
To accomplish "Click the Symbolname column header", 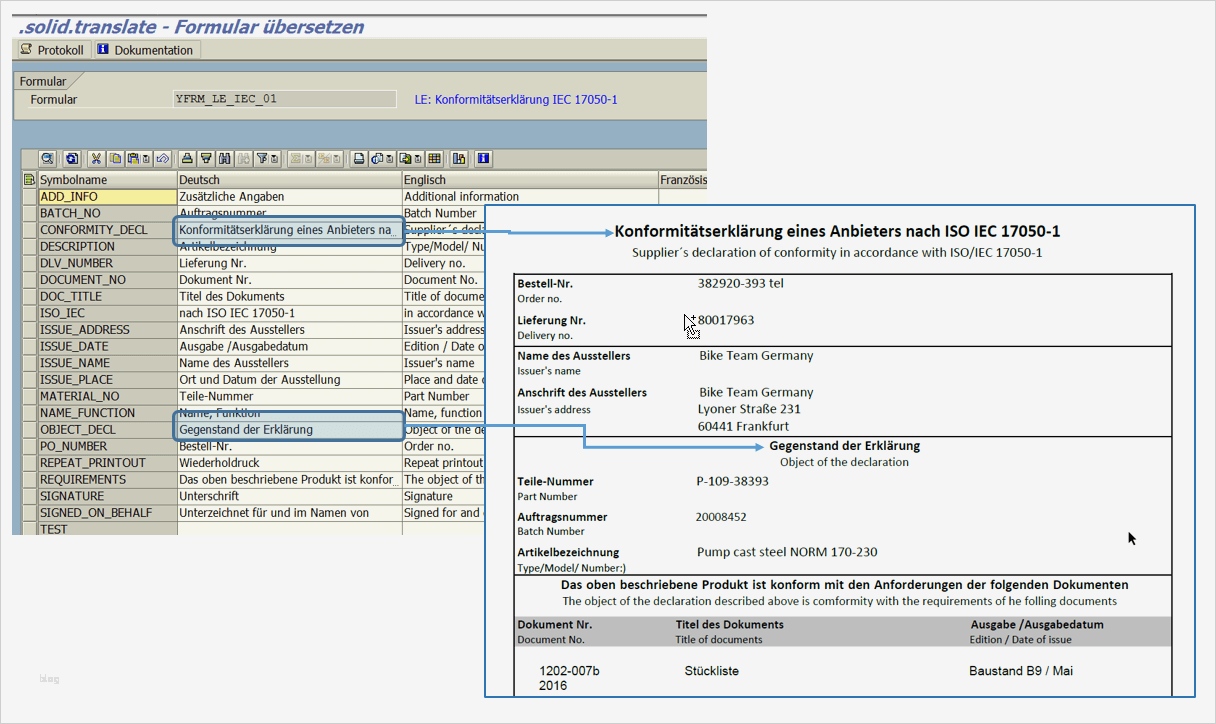I will pyautogui.click(x=105, y=180).
